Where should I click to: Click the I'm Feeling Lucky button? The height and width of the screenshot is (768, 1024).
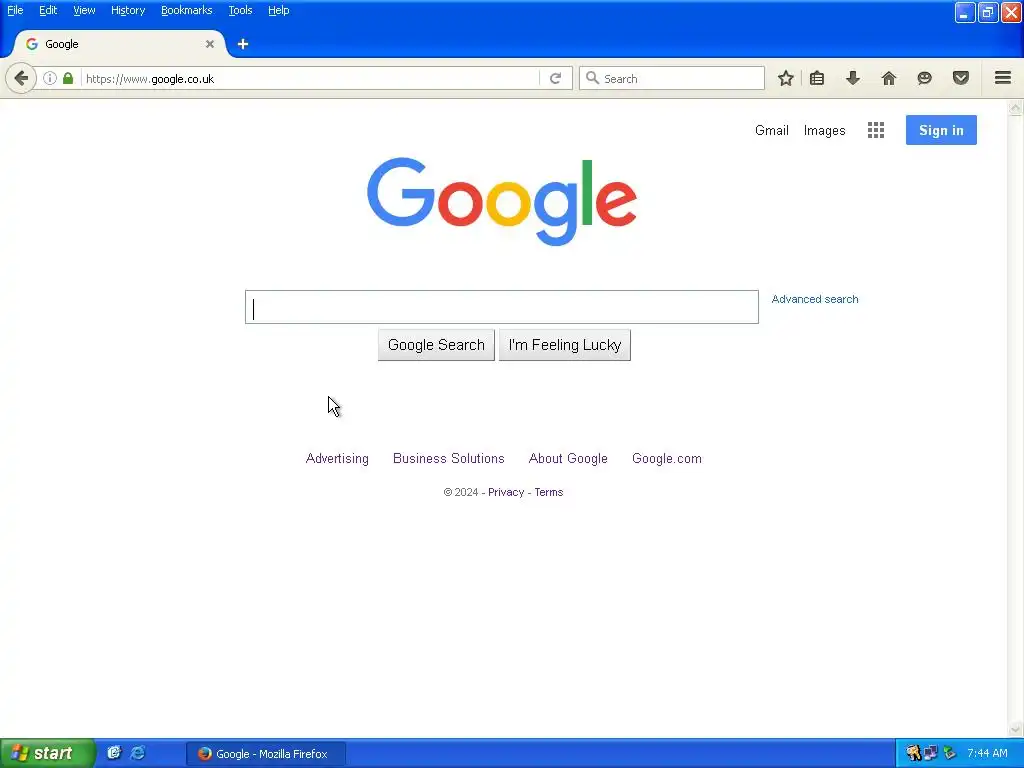point(565,345)
